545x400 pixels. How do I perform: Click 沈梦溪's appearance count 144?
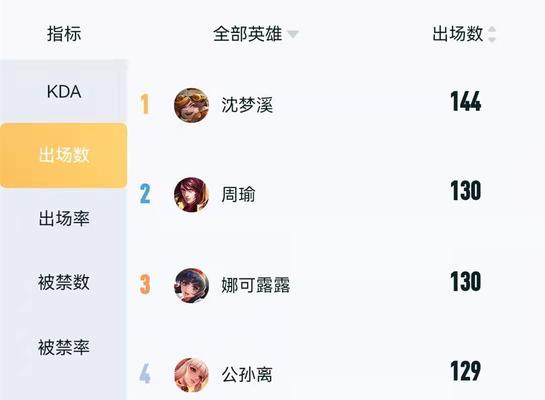click(x=466, y=101)
